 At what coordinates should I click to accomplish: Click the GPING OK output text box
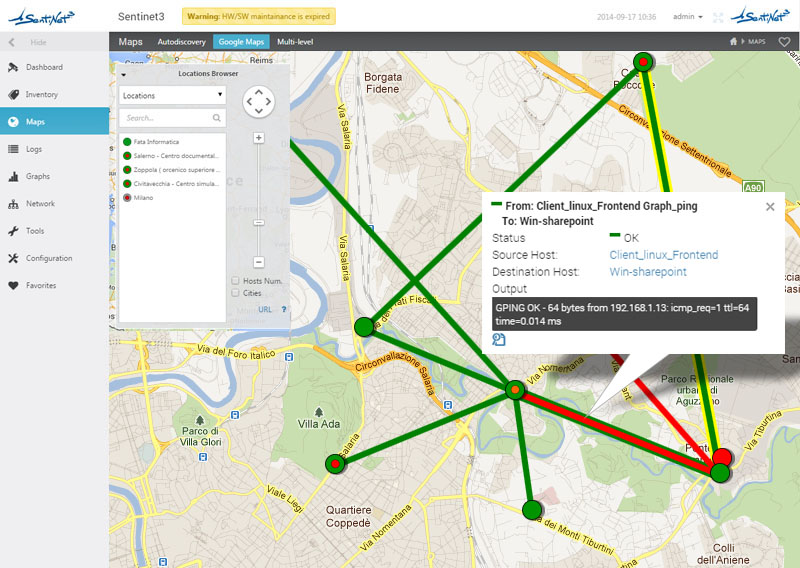click(624, 314)
